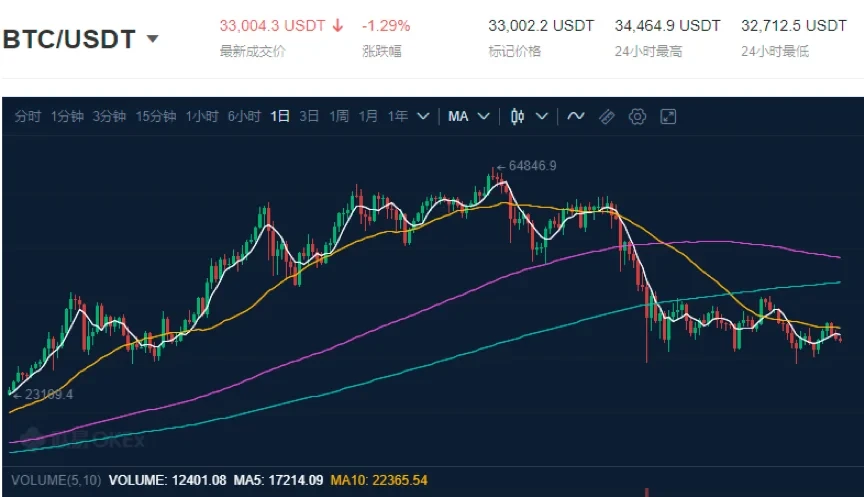This screenshot has width=864, height=497.
Task: Click the MA indicator button
Action: pos(458,117)
